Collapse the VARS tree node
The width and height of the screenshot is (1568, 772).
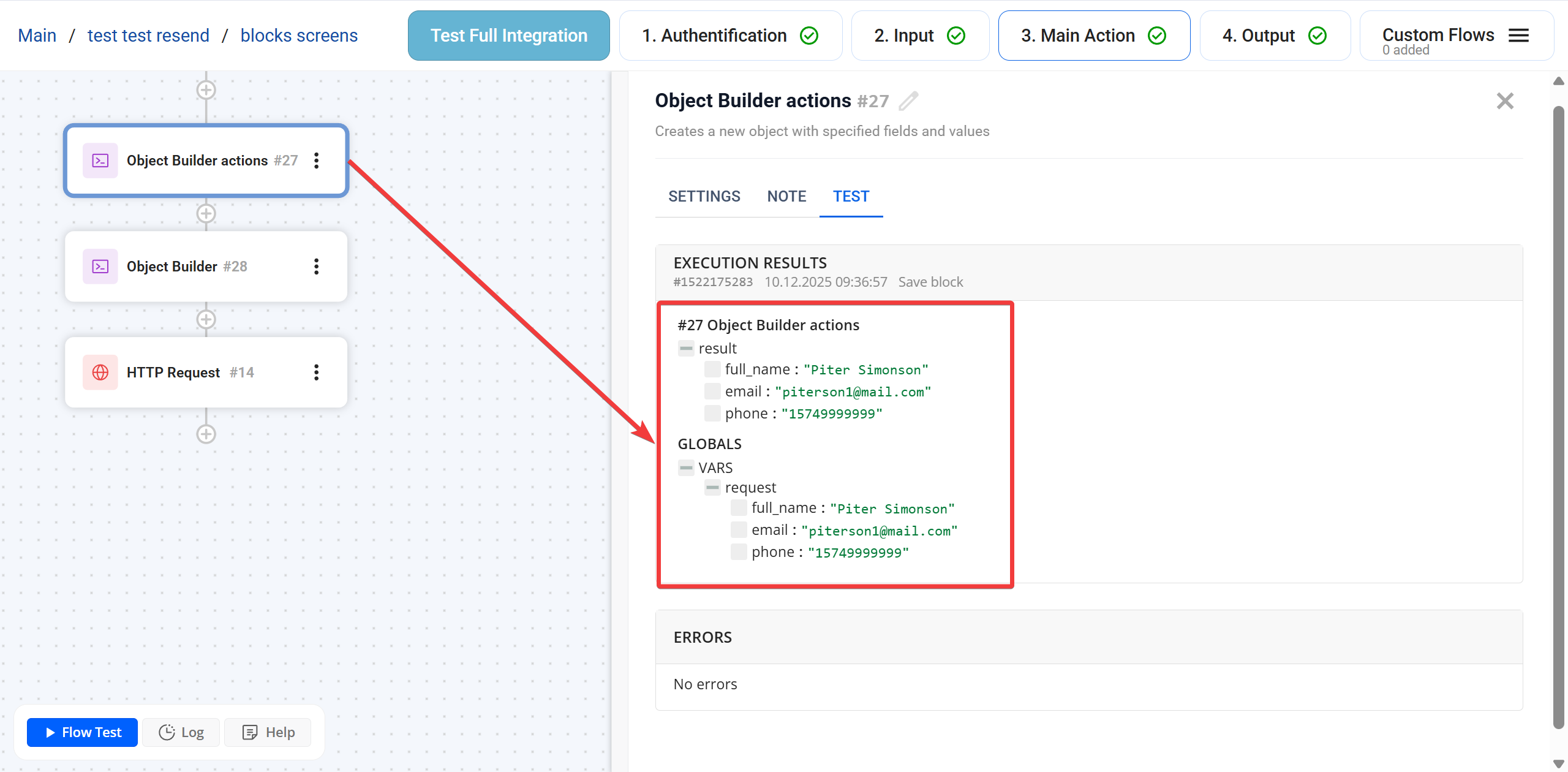[x=686, y=468]
